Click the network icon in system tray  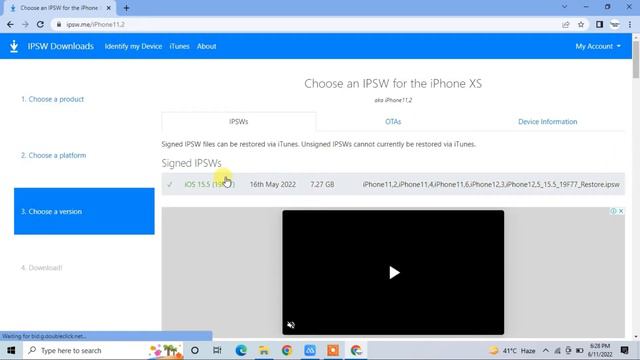[557, 351]
